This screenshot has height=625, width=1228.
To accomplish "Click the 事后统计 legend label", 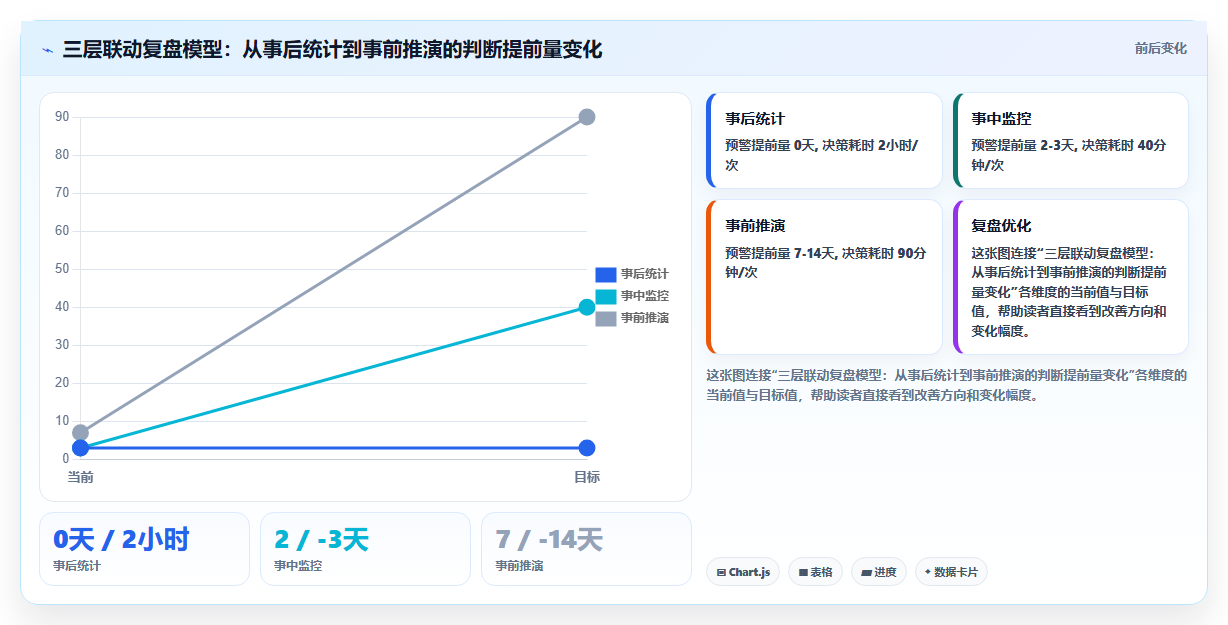I will pos(645,274).
